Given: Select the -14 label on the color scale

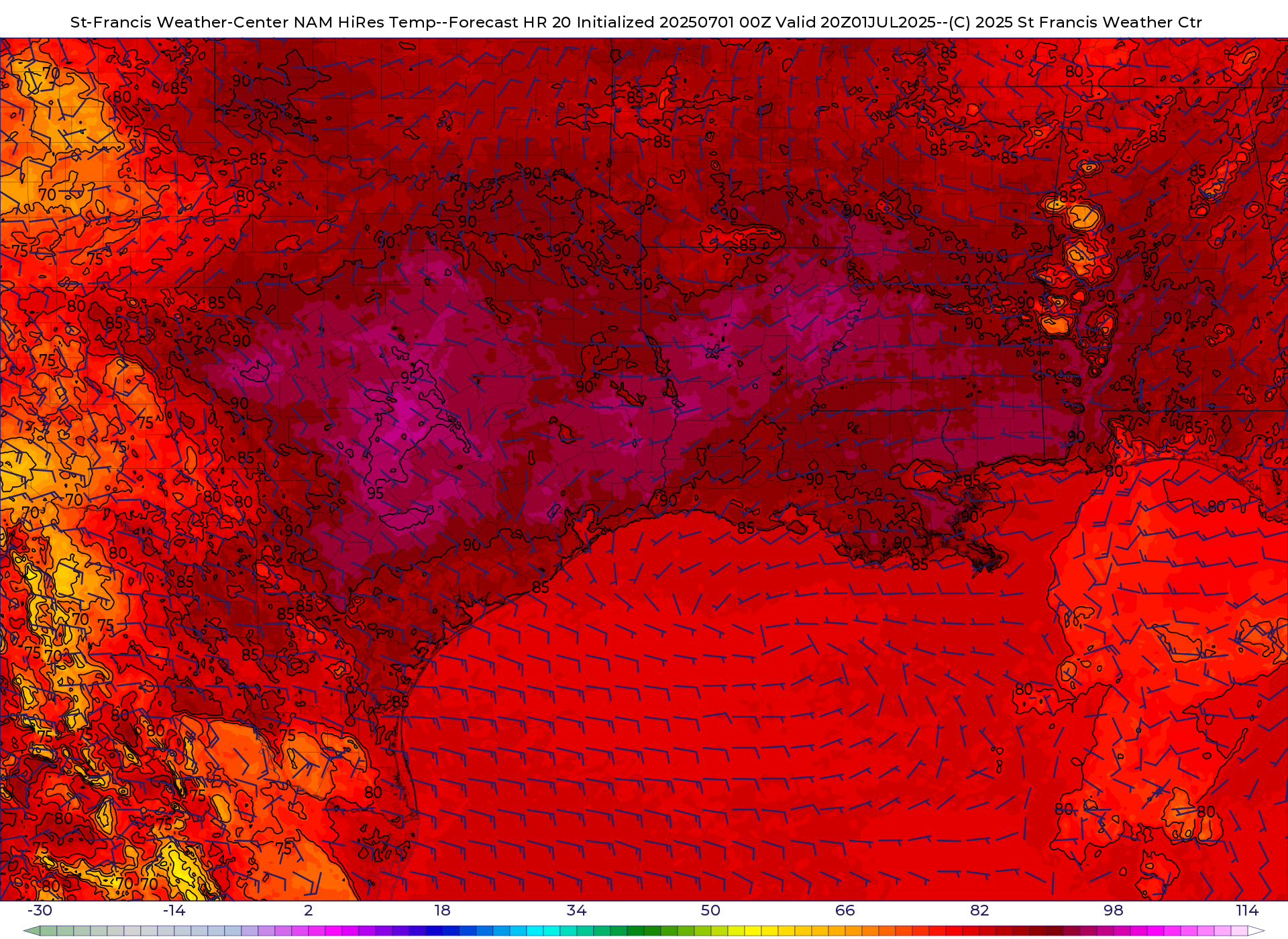Looking at the screenshot, I should [x=174, y=910].
